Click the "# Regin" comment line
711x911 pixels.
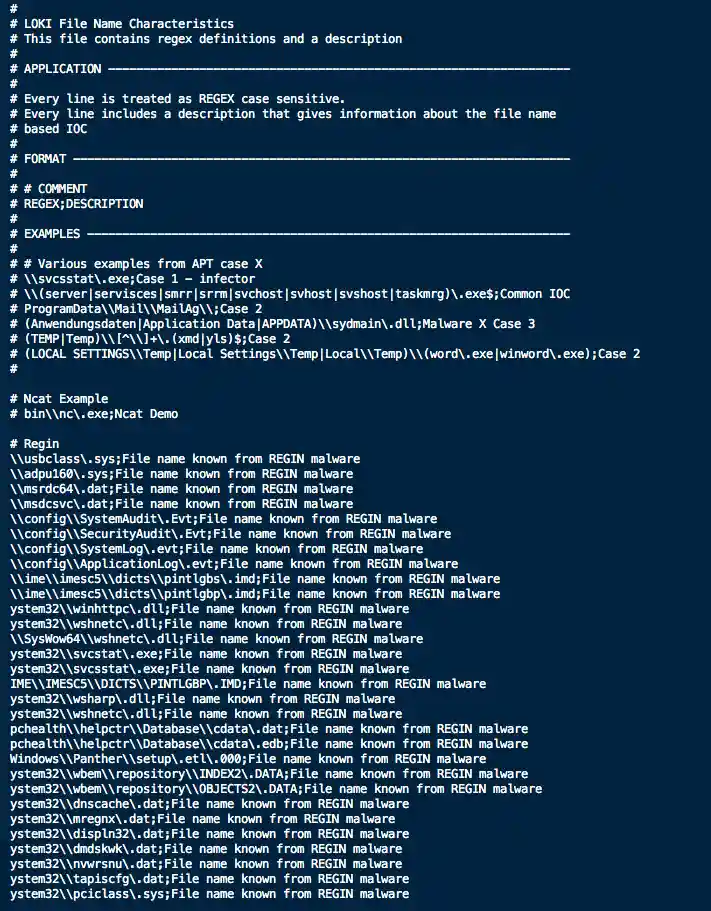point(35,444)
